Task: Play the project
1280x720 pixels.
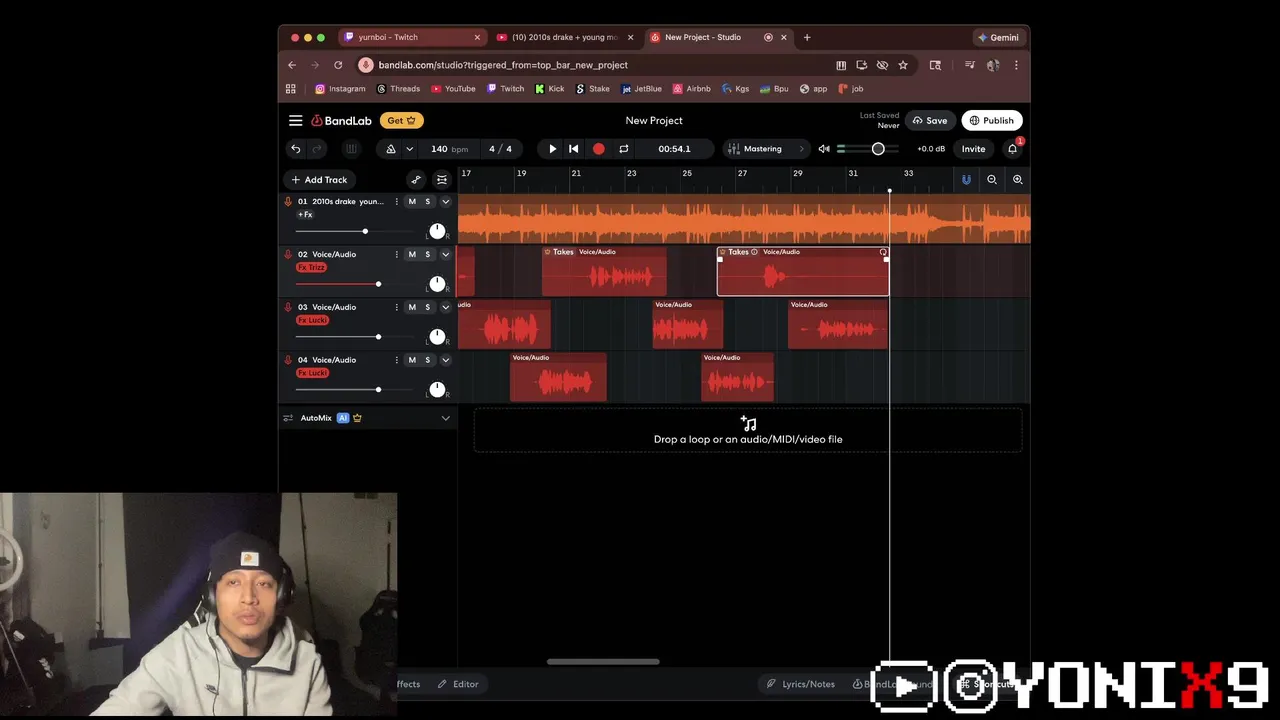Action: tap(552, 149)
